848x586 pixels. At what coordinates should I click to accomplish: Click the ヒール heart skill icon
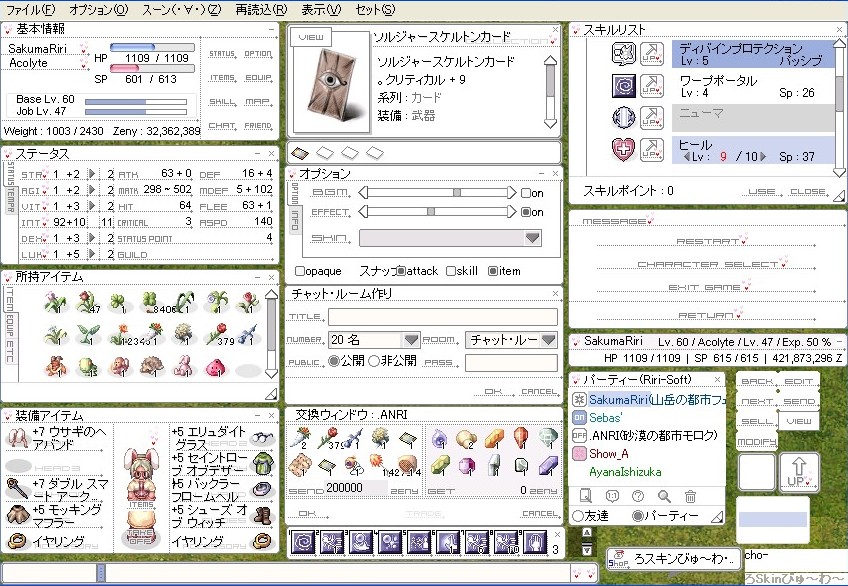(x=624, y=150)
